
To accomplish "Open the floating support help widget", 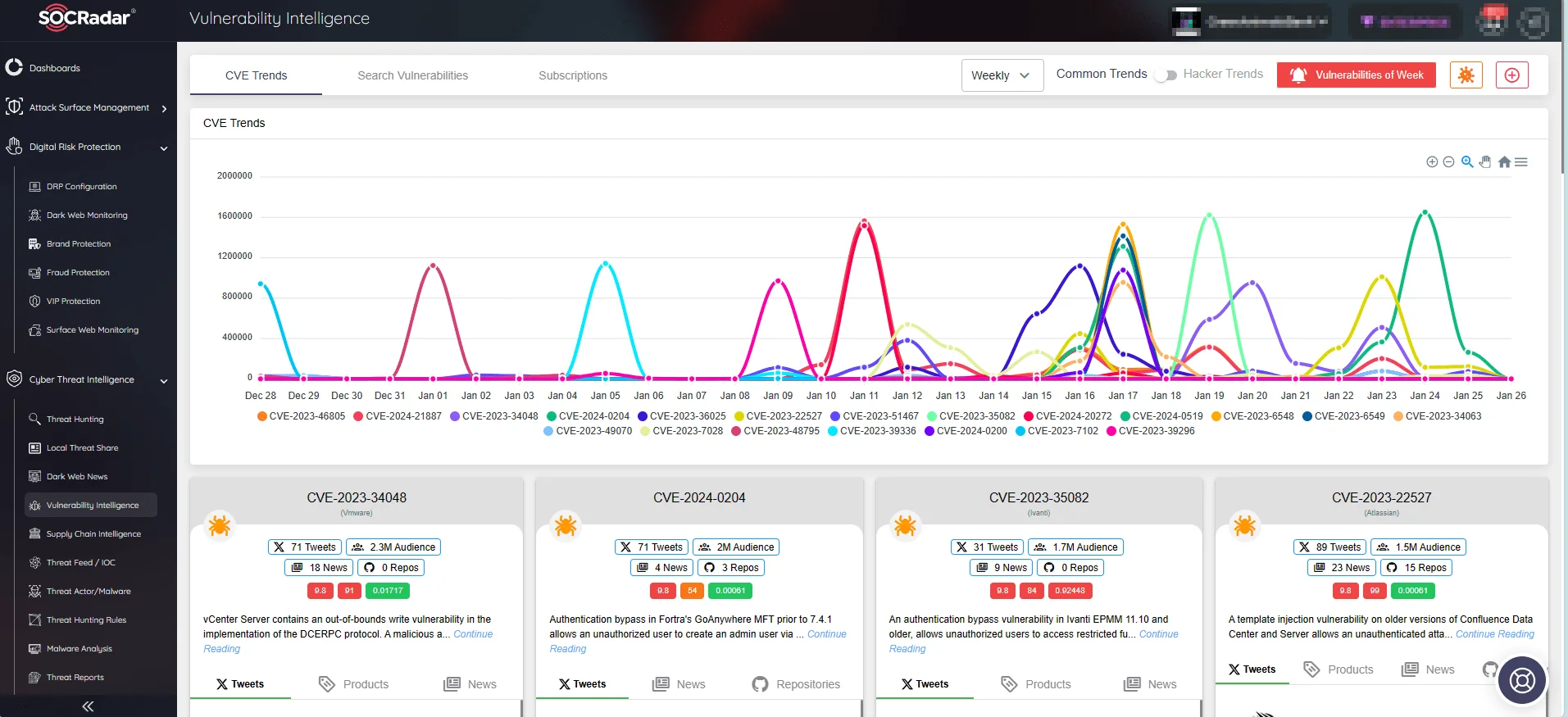I will click(x=1522, y=681).
